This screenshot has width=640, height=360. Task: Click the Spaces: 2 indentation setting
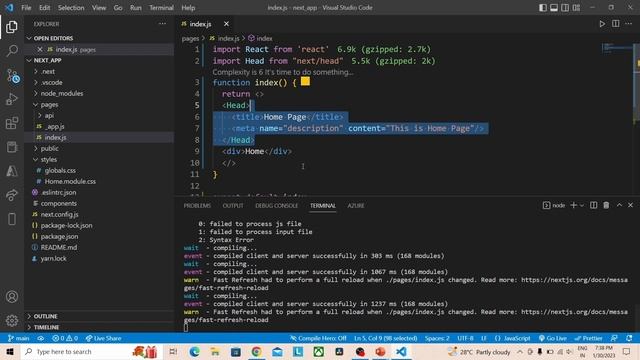pos(437,338)
